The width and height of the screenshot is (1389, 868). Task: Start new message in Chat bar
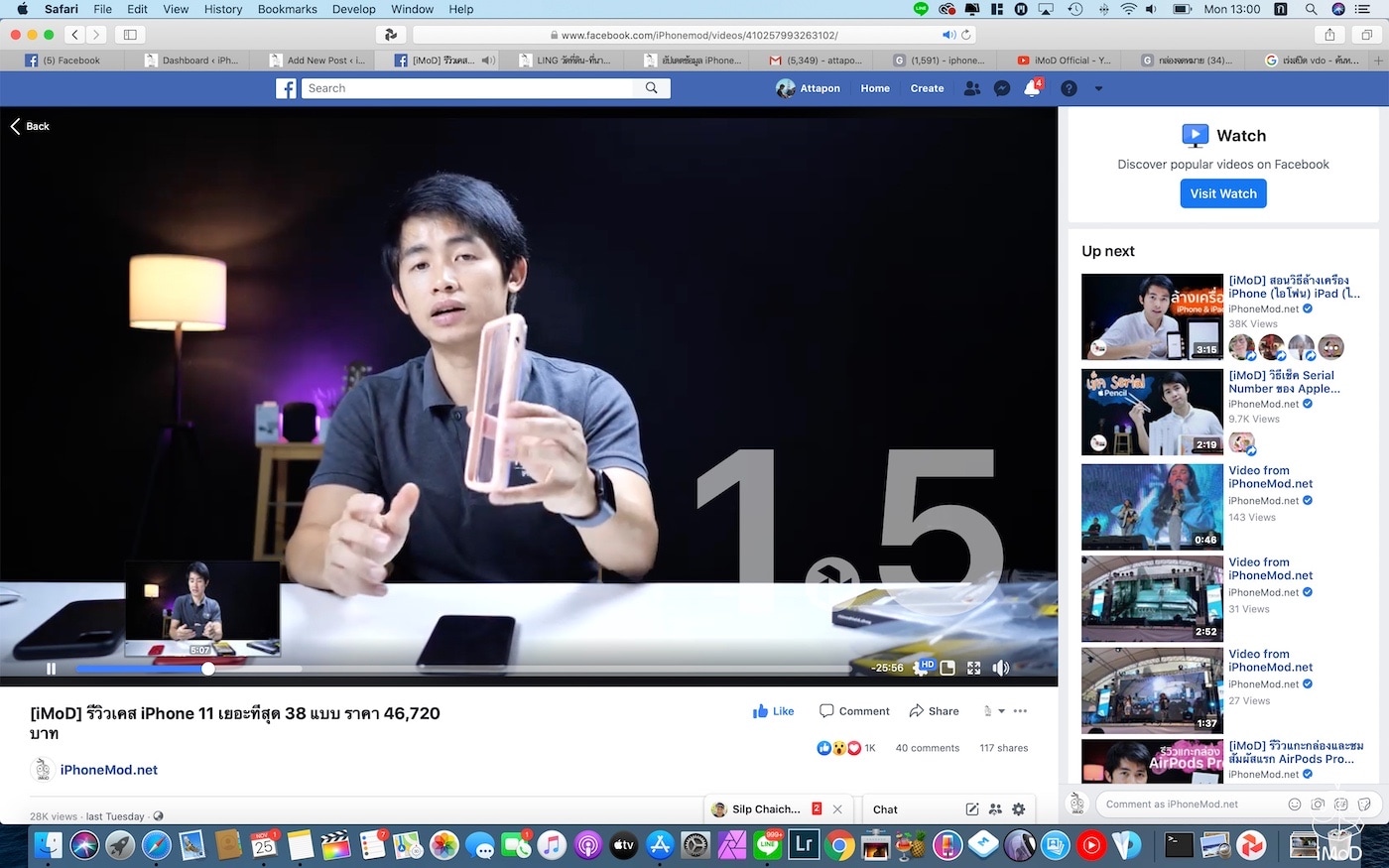[972, 809]
